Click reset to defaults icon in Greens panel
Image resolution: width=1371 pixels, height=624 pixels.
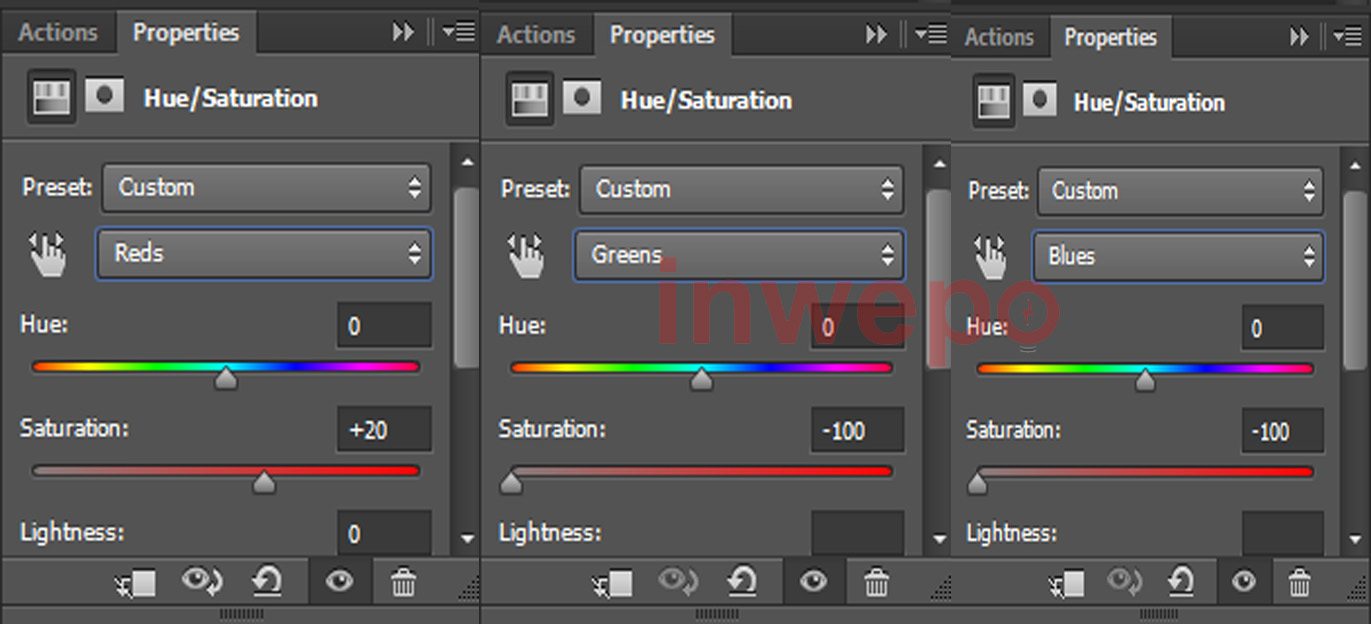coord(742,581)
